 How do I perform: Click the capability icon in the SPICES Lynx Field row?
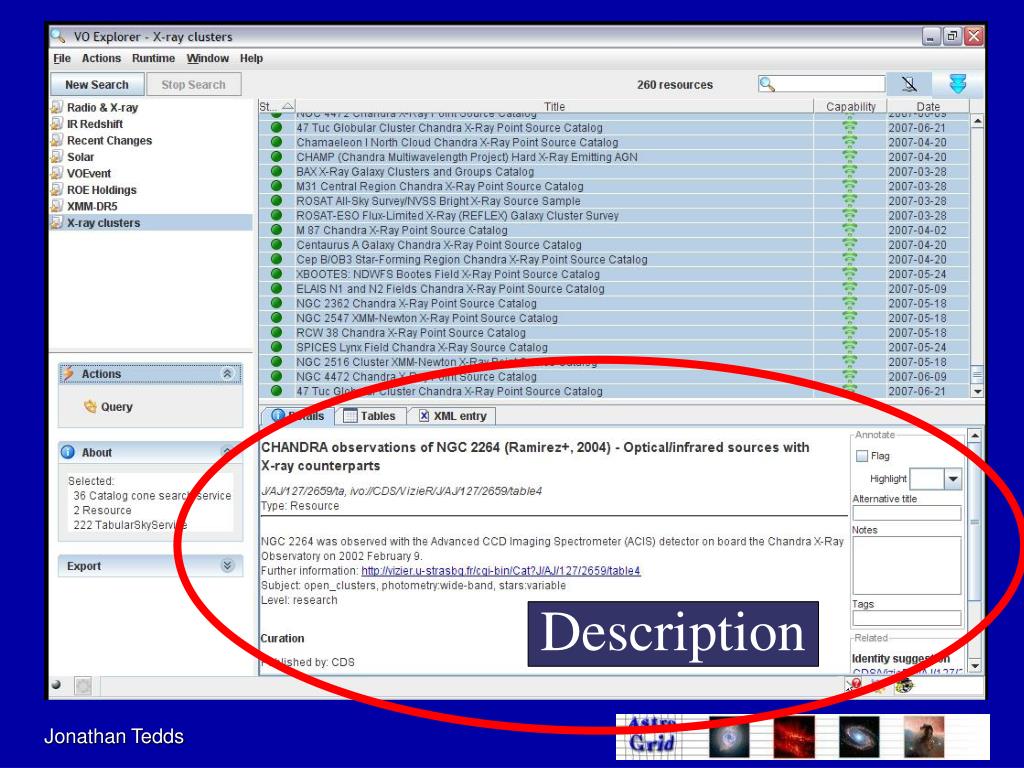pyautogui.click(x=849, y=347)
